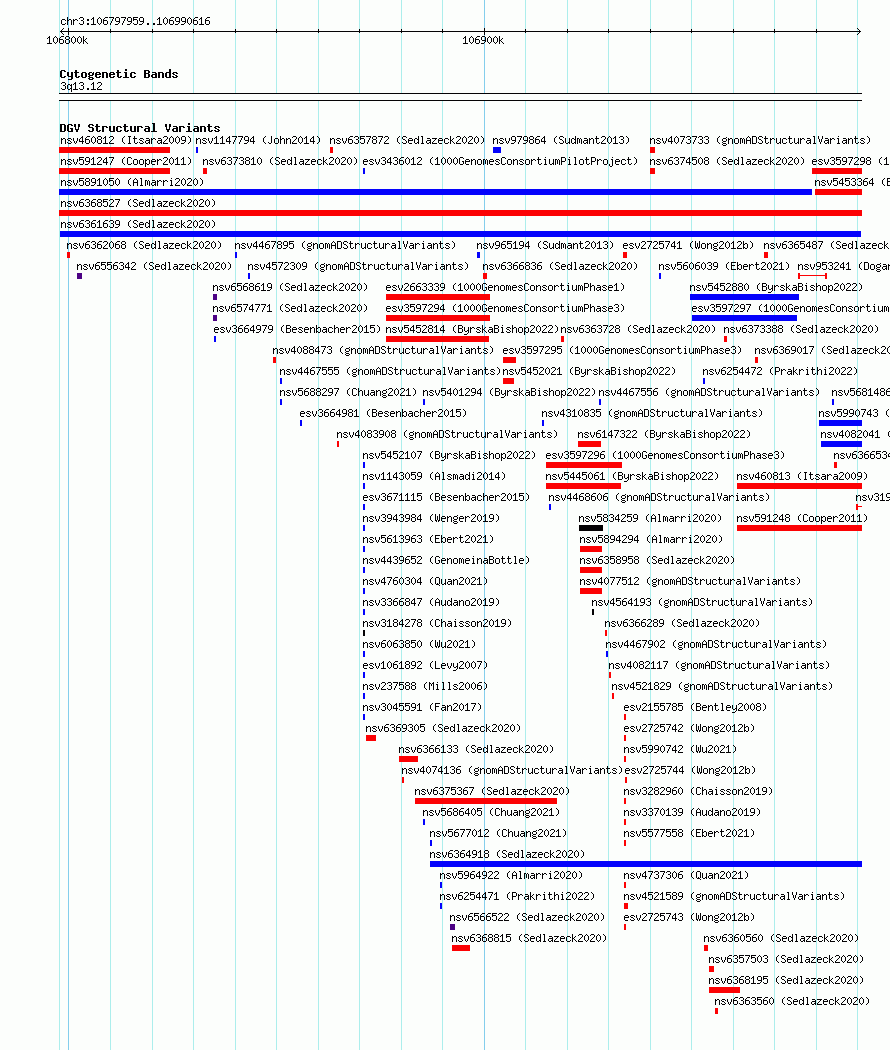Click nsv6363728 (Sedlazeck2020) label
The width and height of the screenshot is (890, 1050).
(x=638, y=329)
